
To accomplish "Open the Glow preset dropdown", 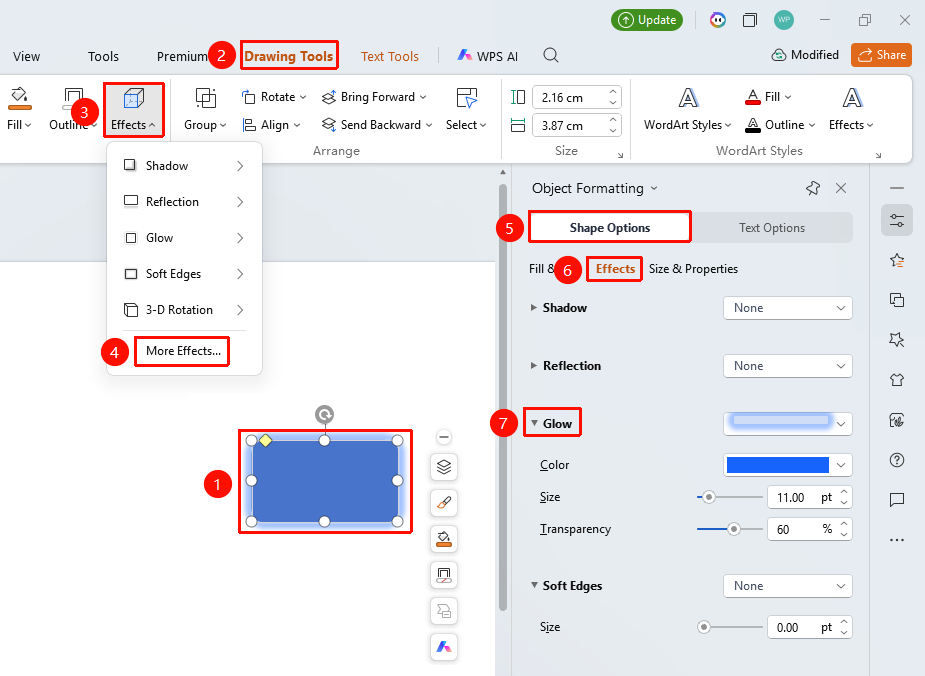I will 788,424.
